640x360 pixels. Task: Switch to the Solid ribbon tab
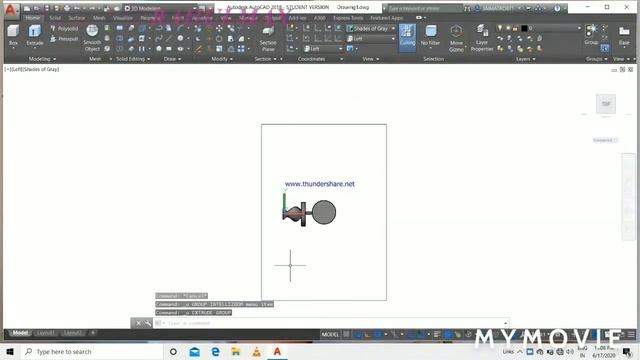point(55,18)
